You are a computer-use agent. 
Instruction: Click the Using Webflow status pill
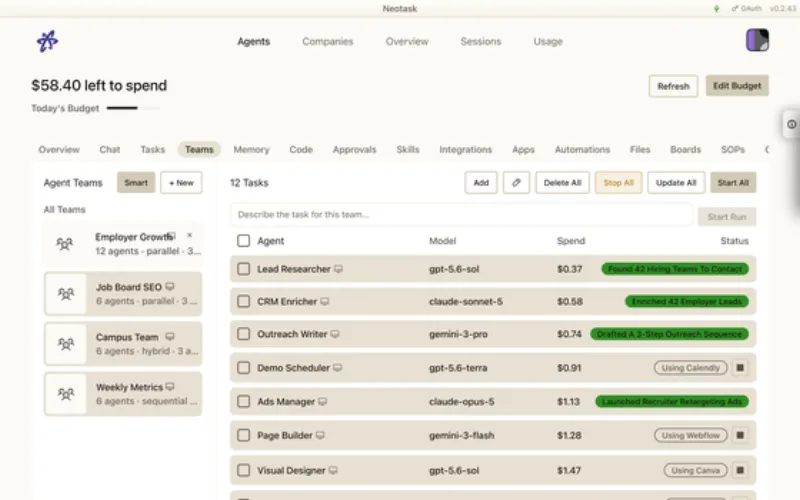(x=691, y=435)
